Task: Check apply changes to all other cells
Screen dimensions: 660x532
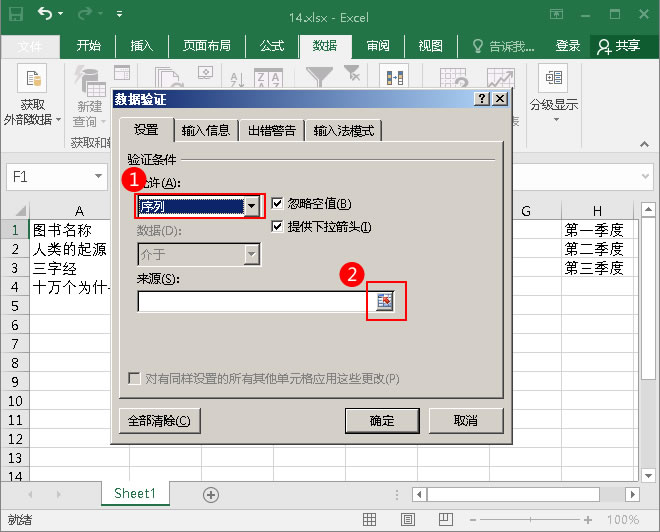Action: (x=134, y=378)
